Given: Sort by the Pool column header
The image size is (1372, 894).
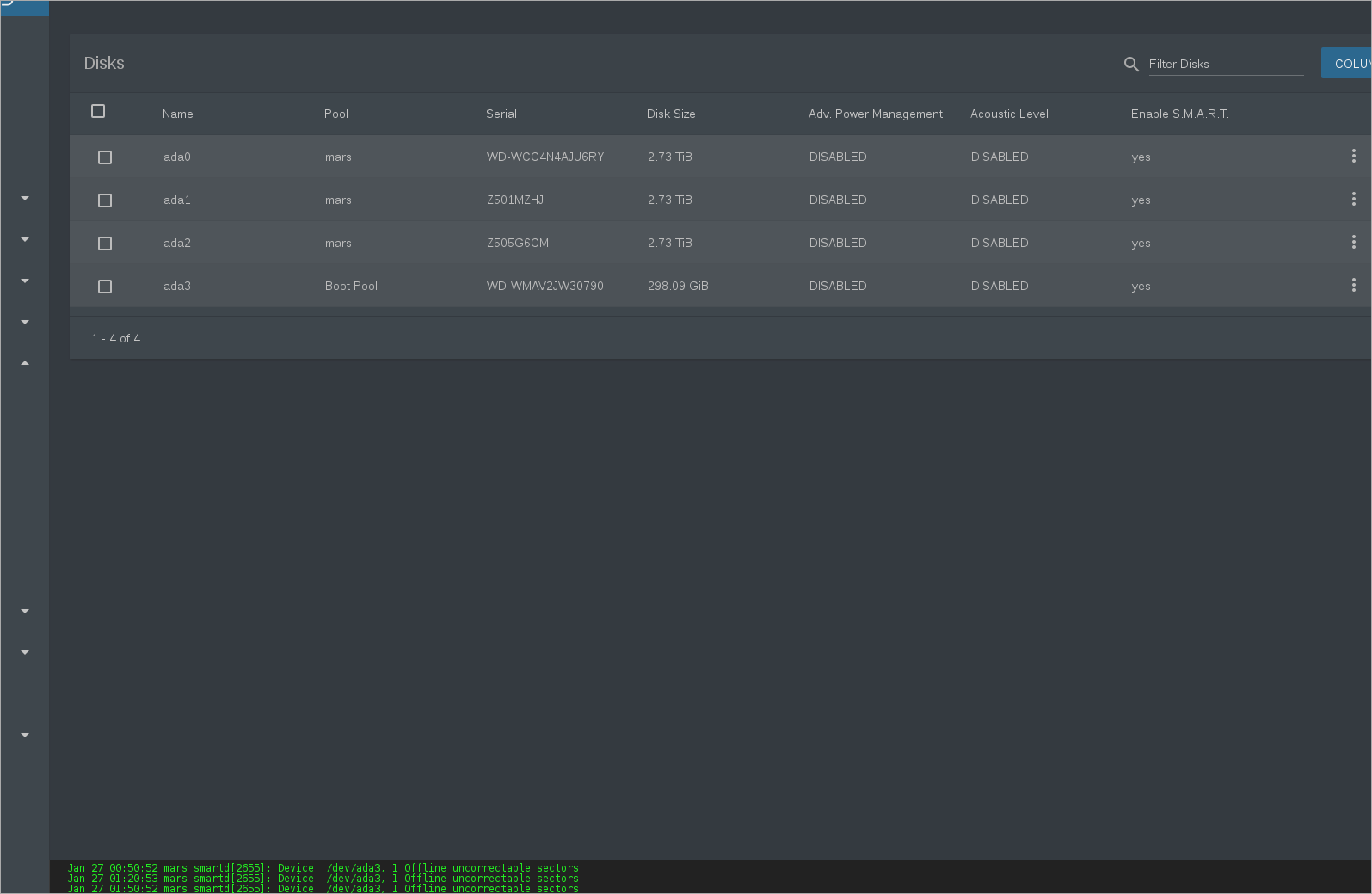Looking at the screenshot, I should coord(336,114).
